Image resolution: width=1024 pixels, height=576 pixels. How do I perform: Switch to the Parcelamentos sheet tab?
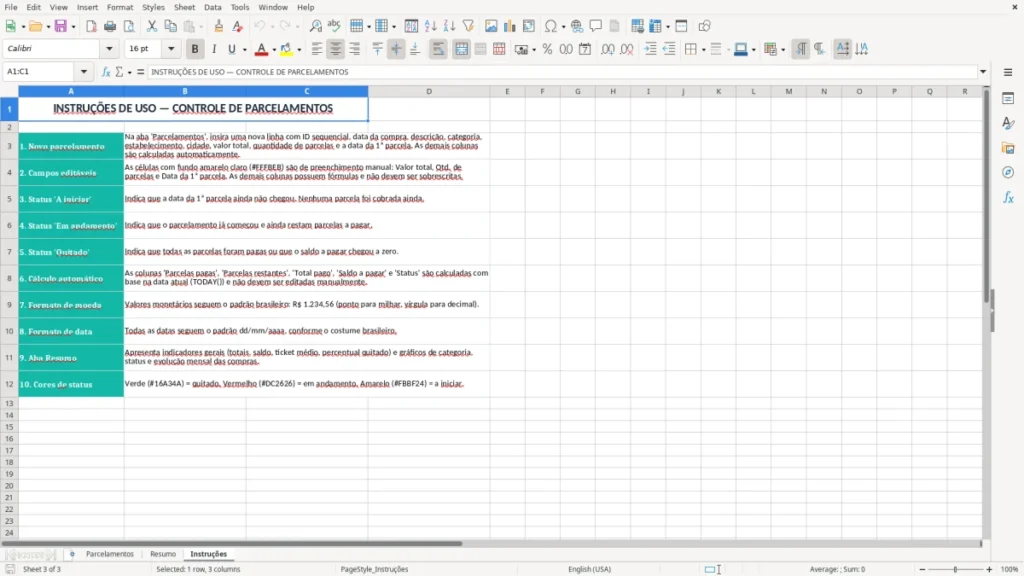(110, 554)
